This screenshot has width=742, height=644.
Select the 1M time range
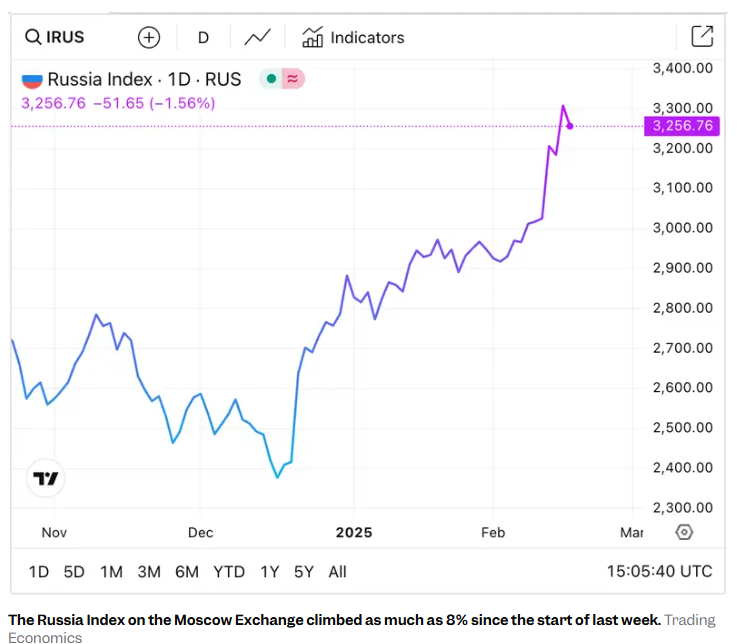coord(111,572)
